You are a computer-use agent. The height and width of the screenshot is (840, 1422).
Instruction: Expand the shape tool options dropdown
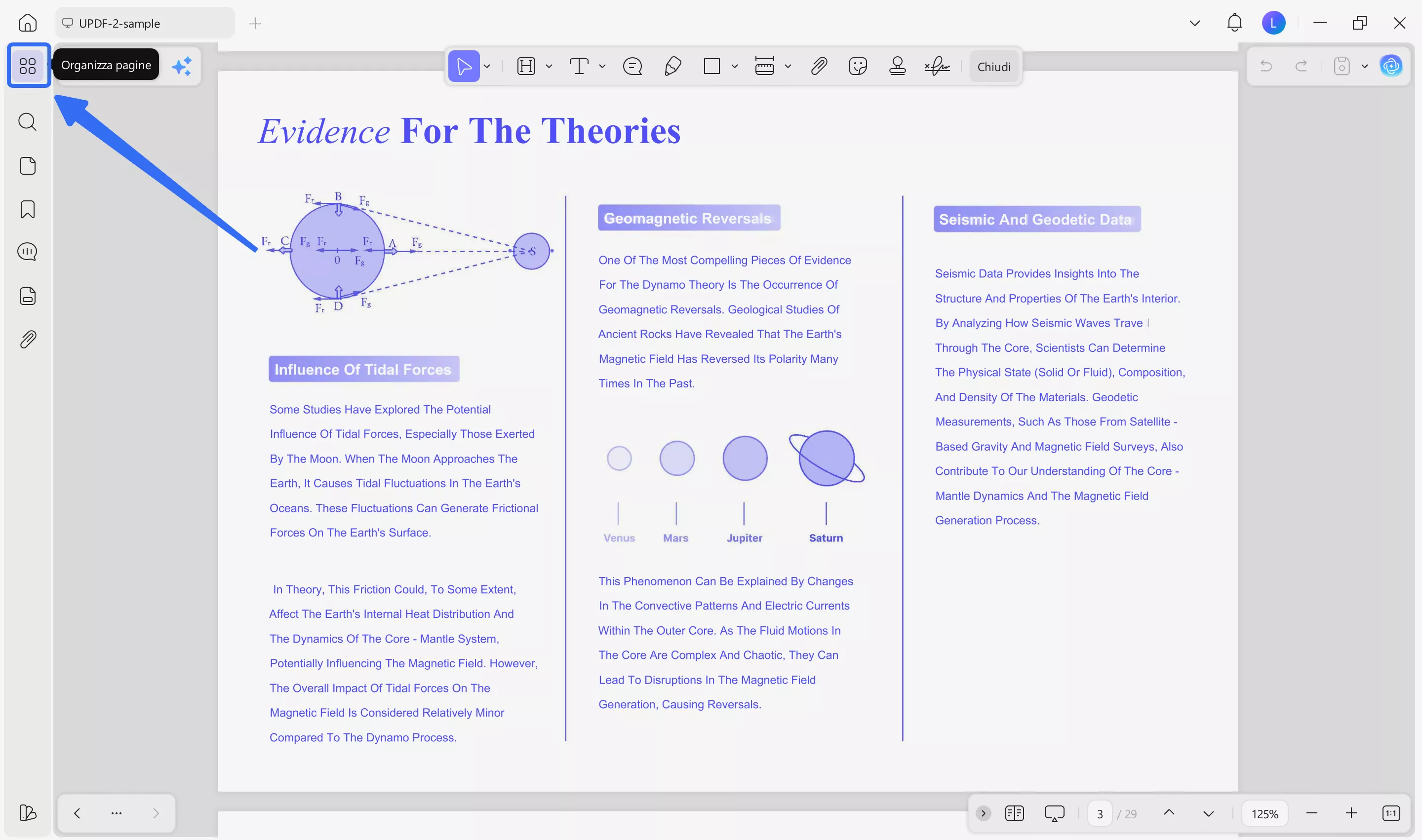point(735,66)
